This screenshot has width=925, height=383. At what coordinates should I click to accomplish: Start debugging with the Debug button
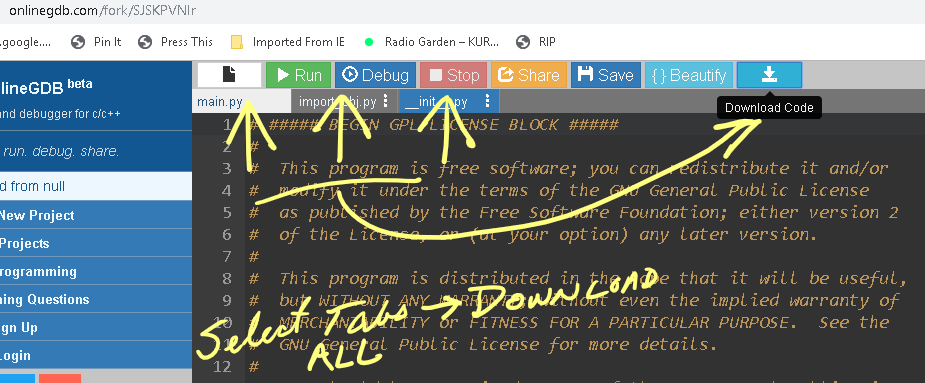[375, 75]
